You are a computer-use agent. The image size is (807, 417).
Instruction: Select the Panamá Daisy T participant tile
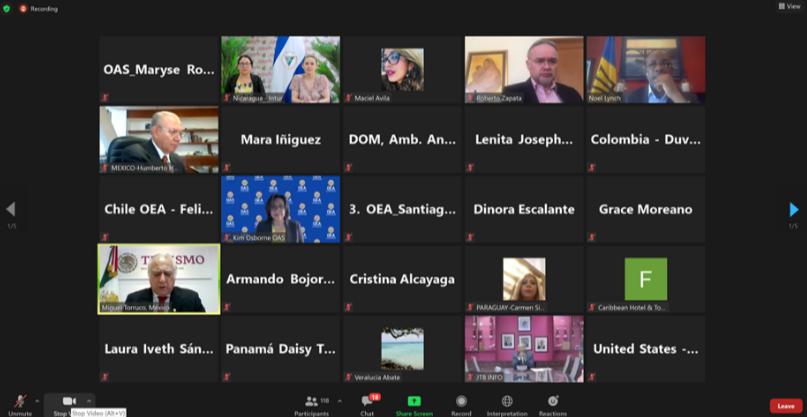(x=280, y=349)
